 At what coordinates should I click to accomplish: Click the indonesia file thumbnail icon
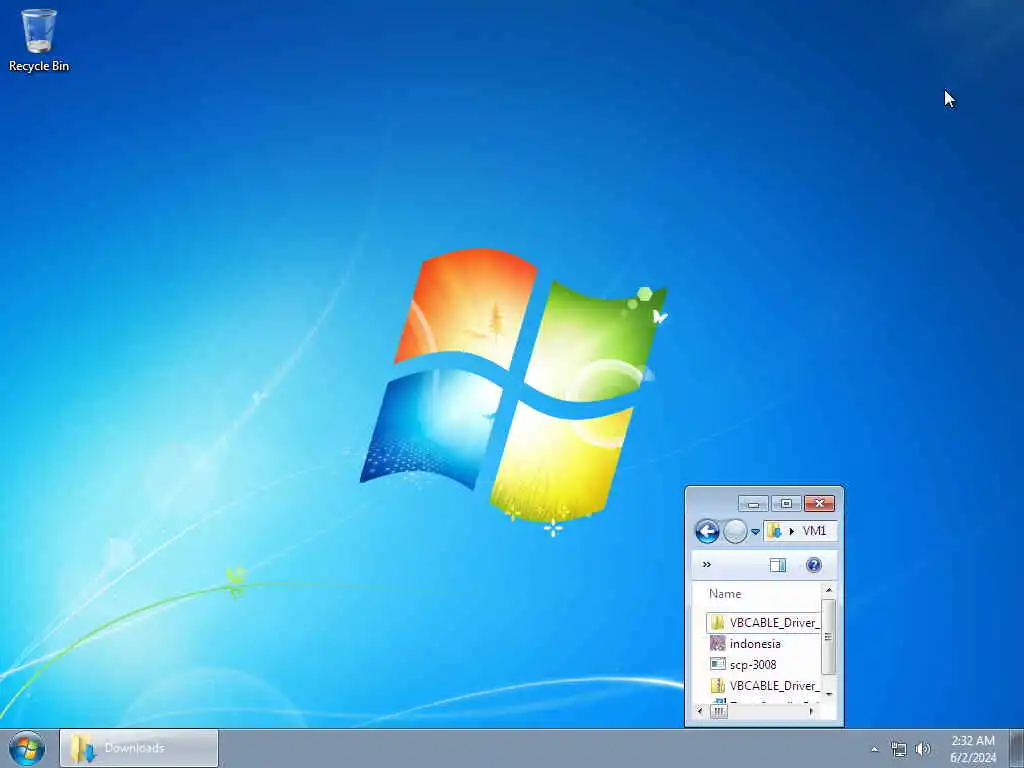(x=718, y=643)
